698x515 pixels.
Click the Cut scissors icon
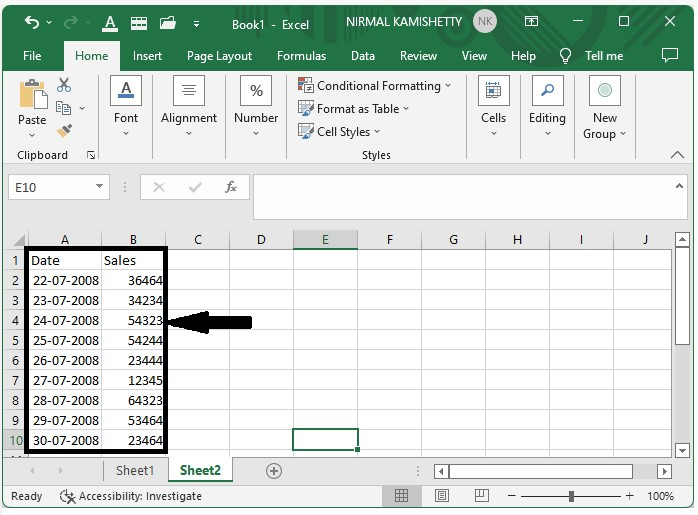pos(64,86)
